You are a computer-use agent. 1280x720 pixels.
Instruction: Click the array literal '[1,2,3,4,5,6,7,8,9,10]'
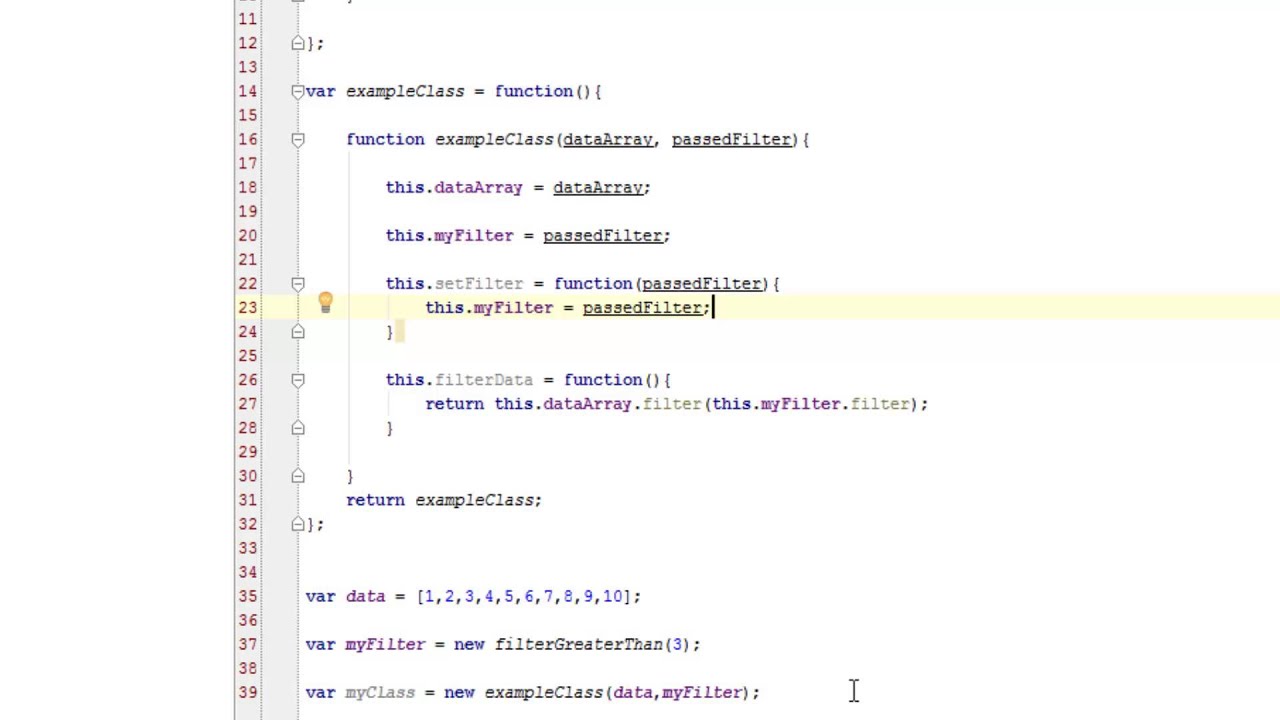click(523, 596)
